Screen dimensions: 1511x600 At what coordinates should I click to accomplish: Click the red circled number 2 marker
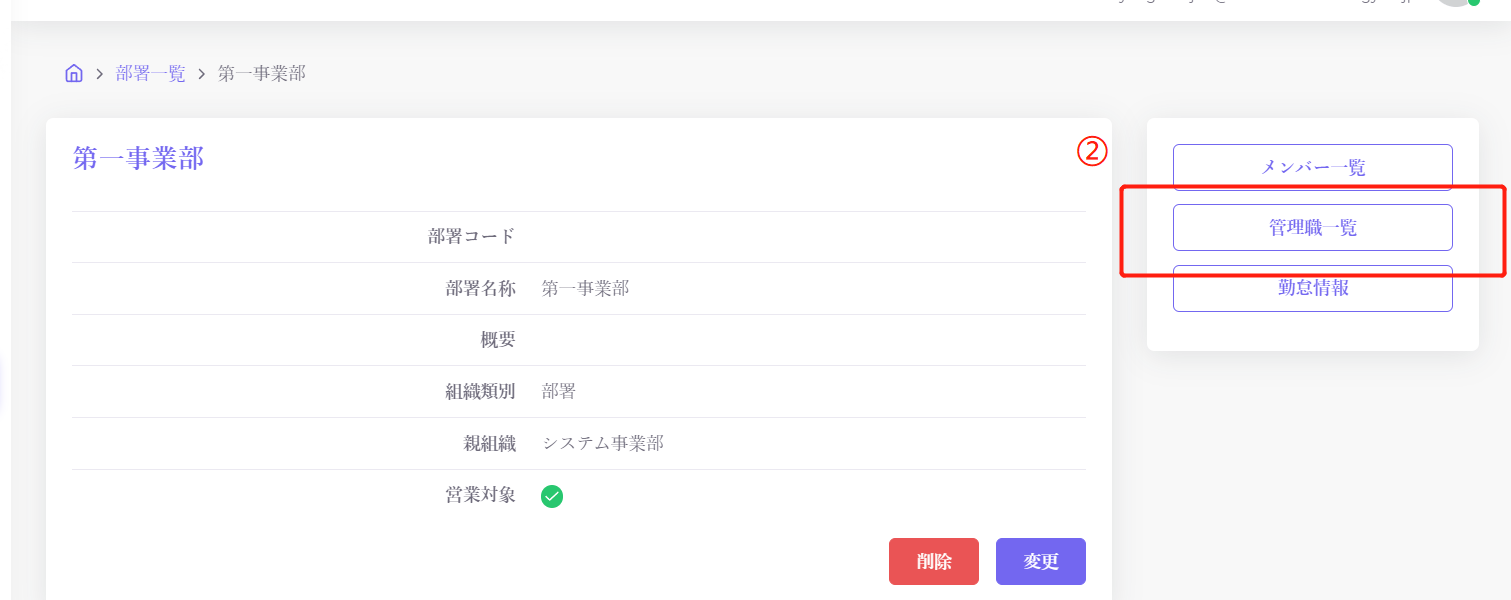(x=1089, y=152)
